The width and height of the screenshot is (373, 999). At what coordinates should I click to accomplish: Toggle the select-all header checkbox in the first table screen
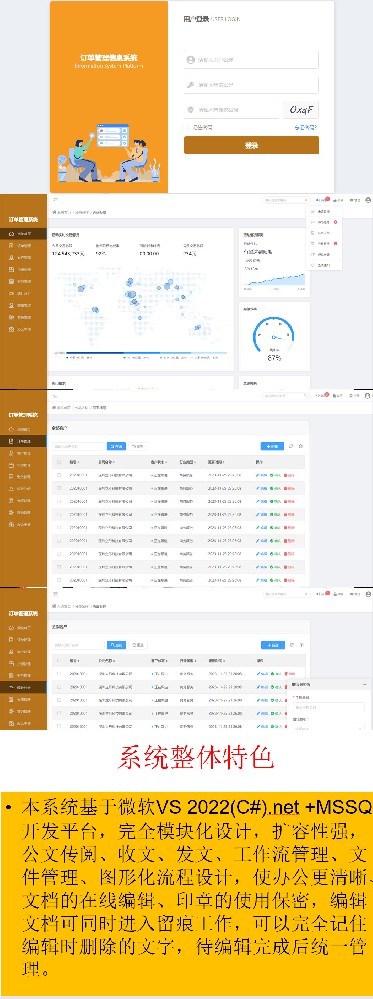pos(59,462)
